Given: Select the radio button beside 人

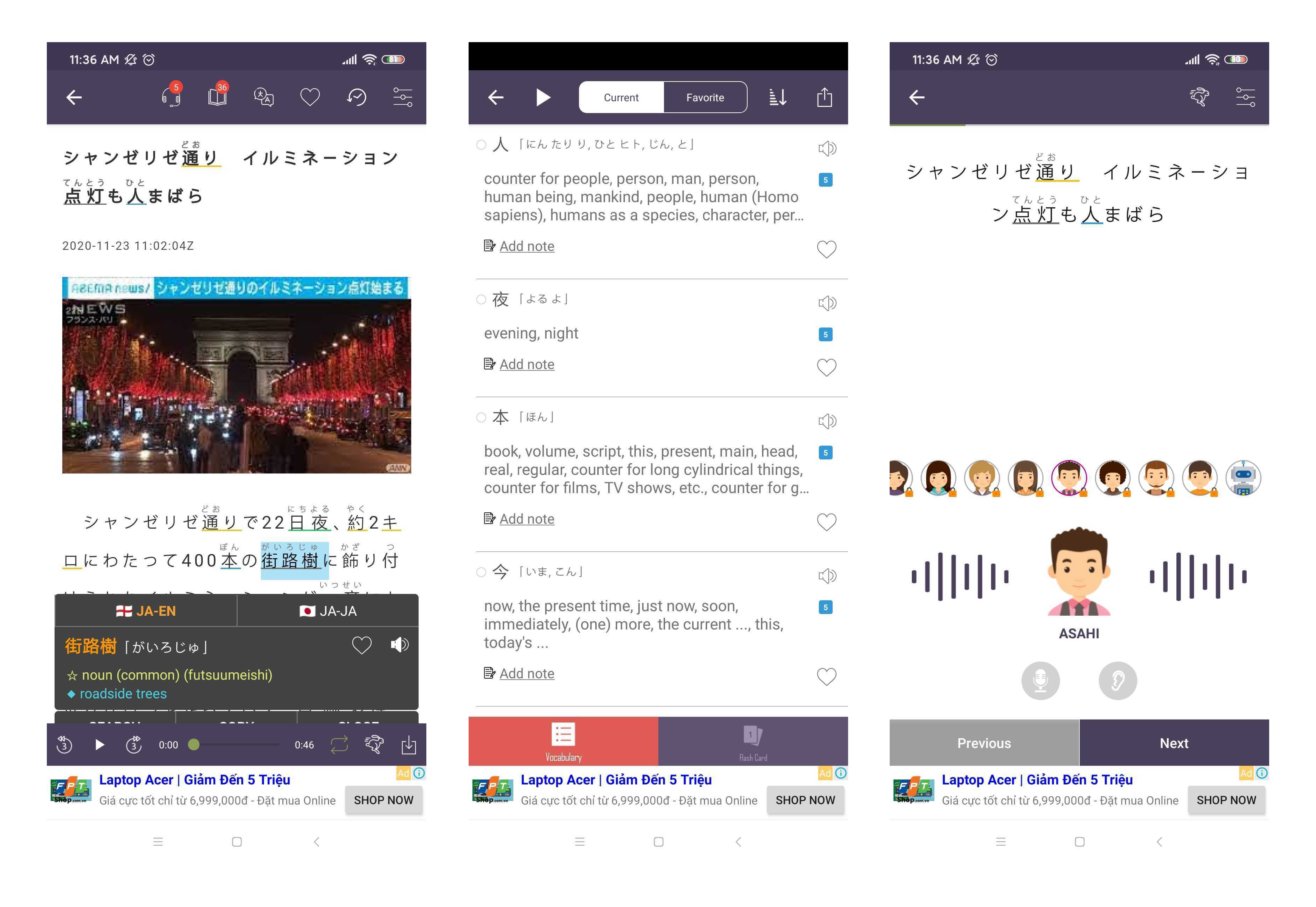Looking at the screenshot, I should pyautogui.click(x=481, y=145).
